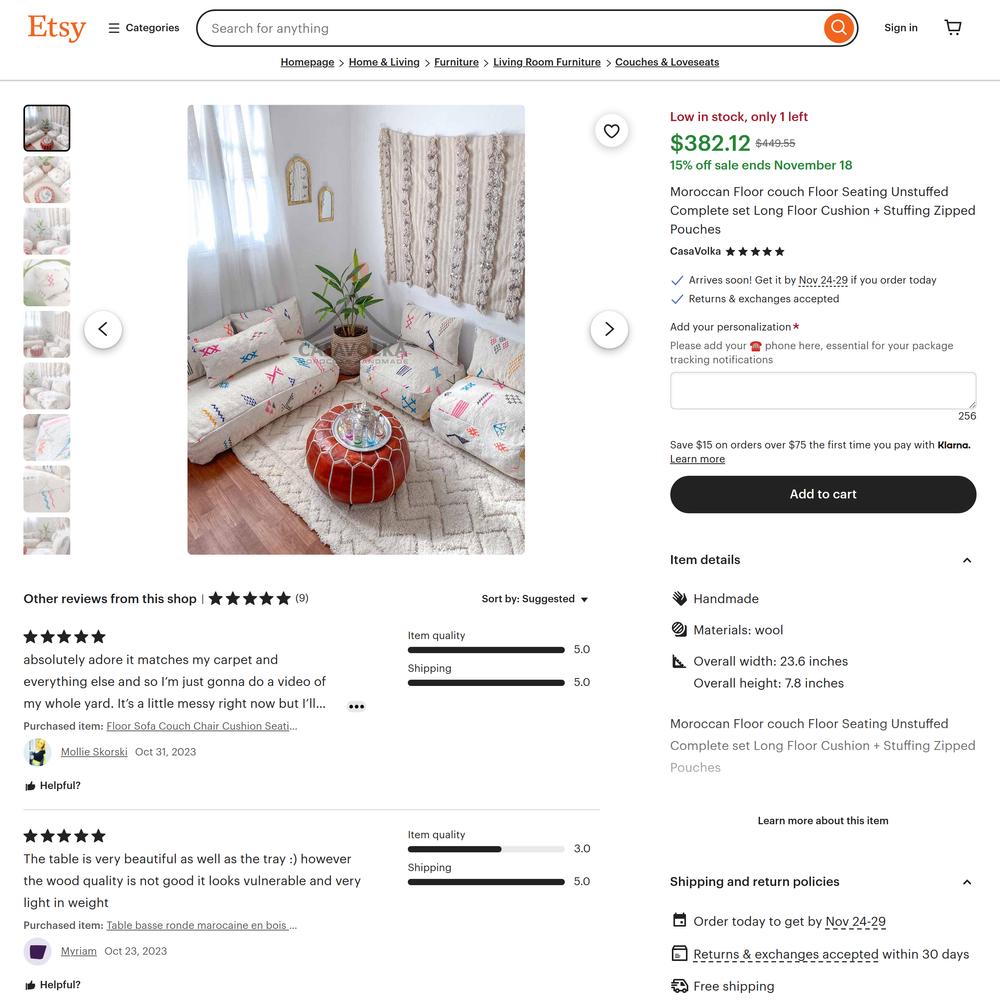Favorite the item with the heart icon
The width and height of the screenshot is (1000, 1000).
[x=611, y=131]
